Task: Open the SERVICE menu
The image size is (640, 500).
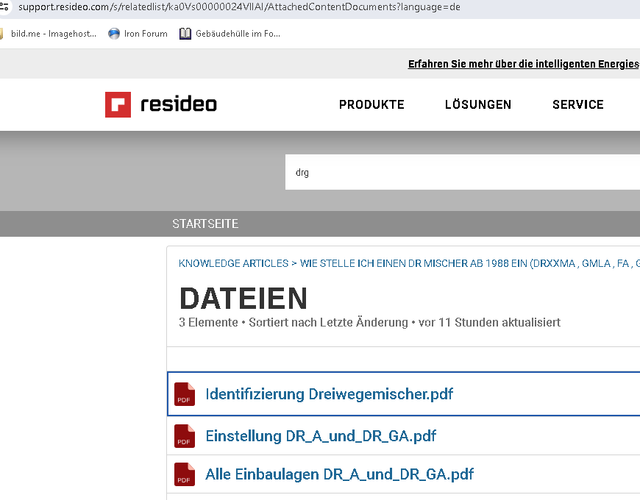Action: [x=578, y=104]
